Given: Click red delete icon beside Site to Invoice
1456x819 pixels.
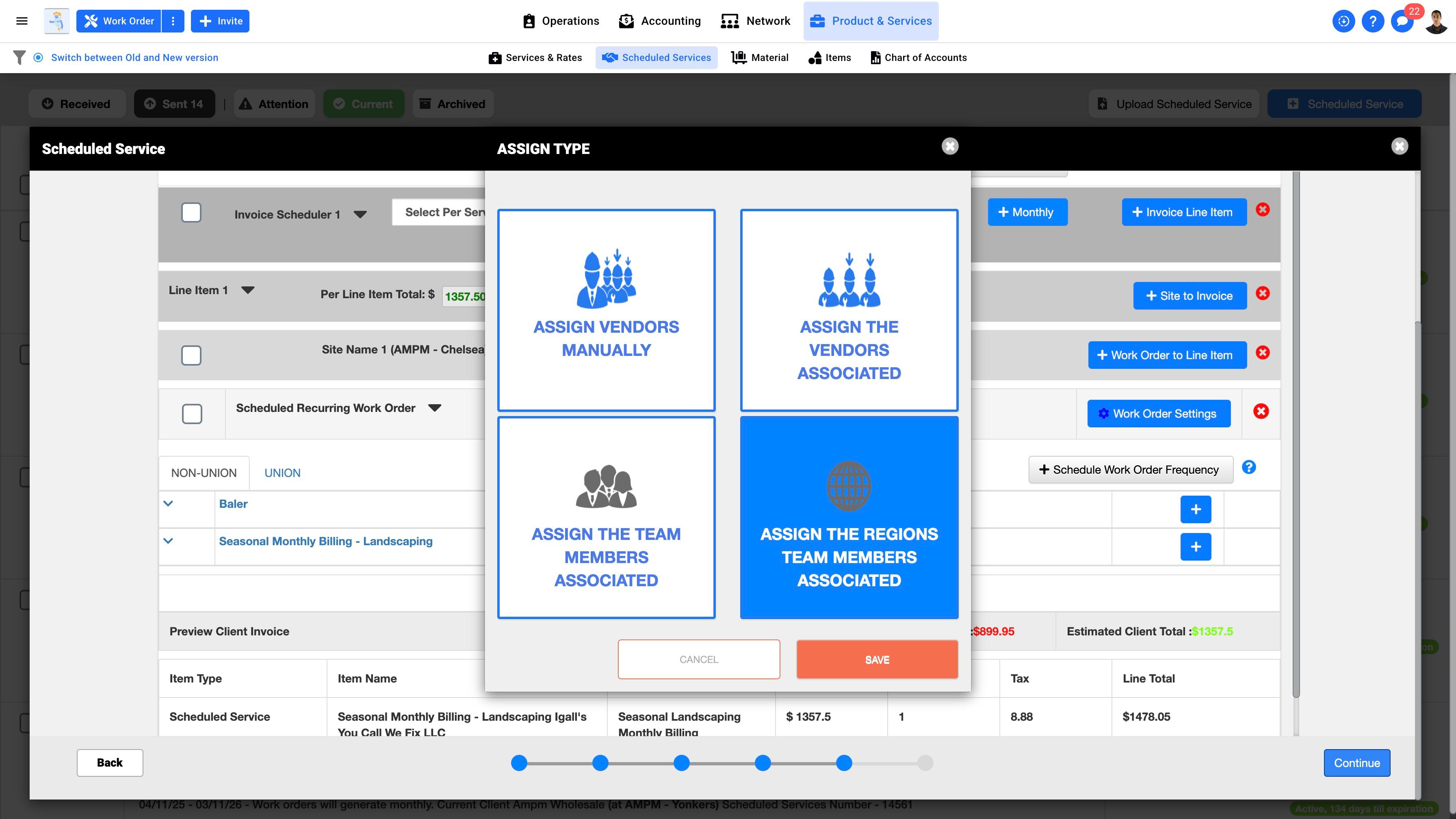Looking at the screenshot, I should [x=1262, y=293].
